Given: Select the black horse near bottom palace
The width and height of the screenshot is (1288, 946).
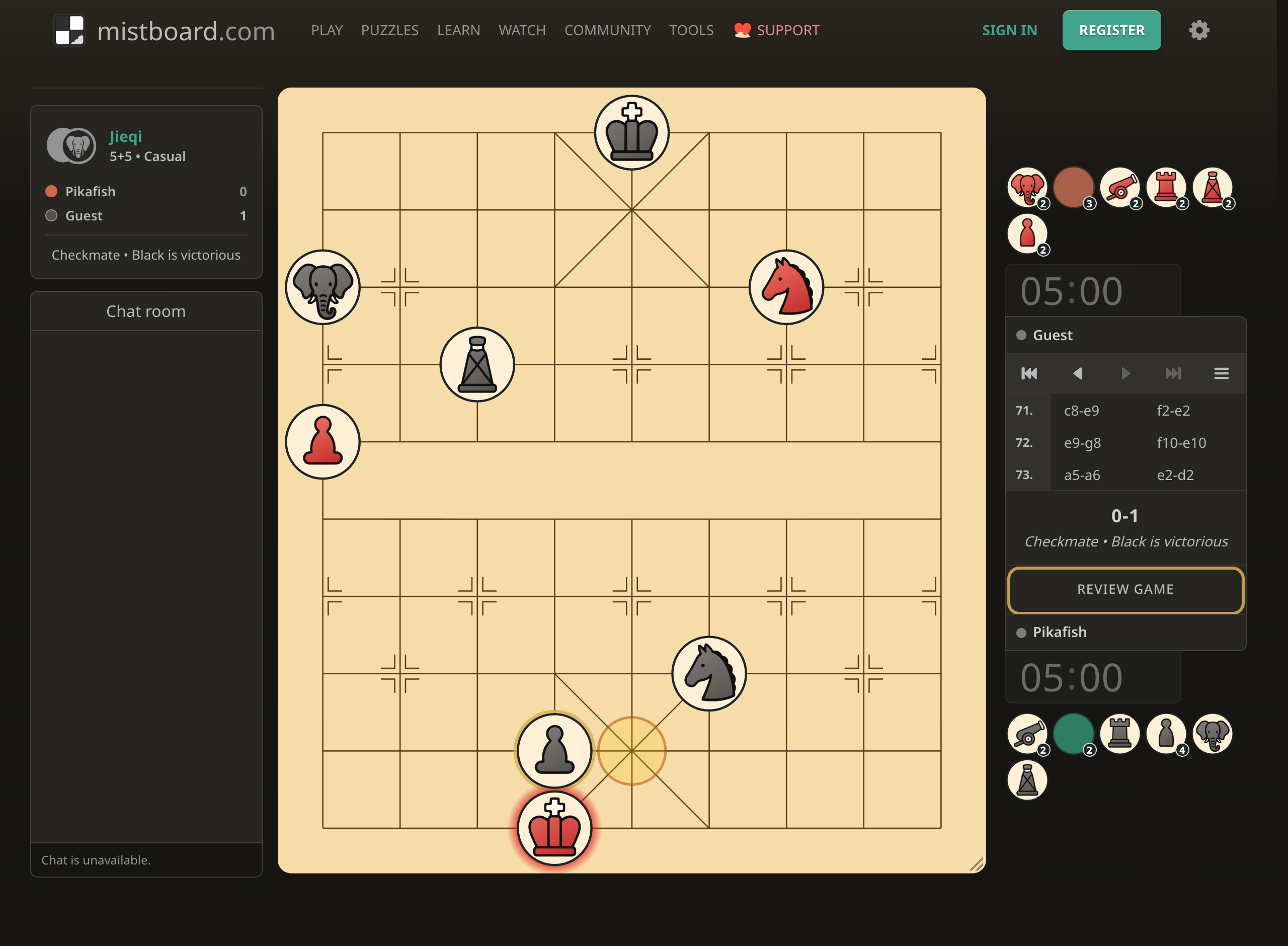Looking at the screenshot, I should (x=709, y=673).
